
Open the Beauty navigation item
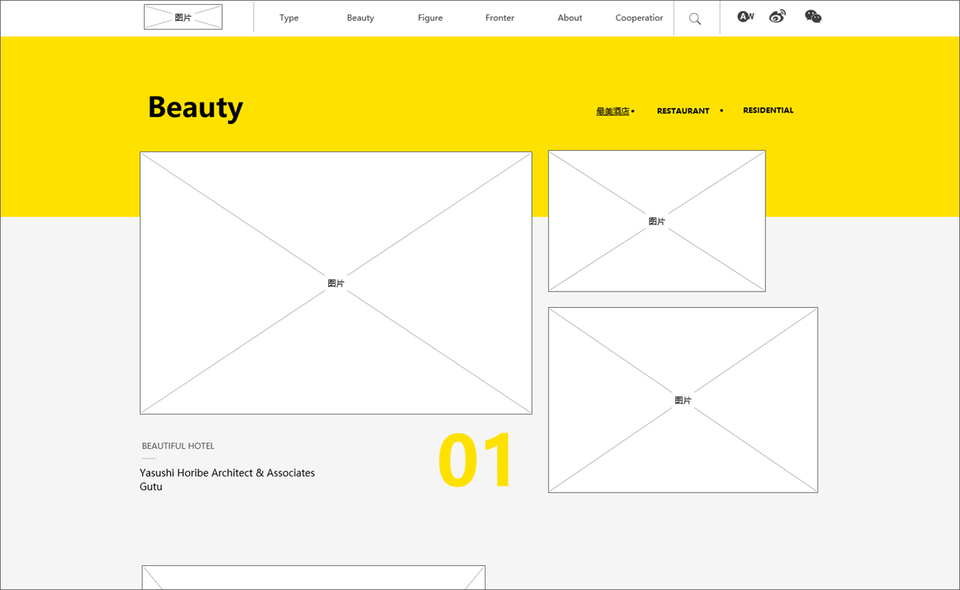(360, 18)
